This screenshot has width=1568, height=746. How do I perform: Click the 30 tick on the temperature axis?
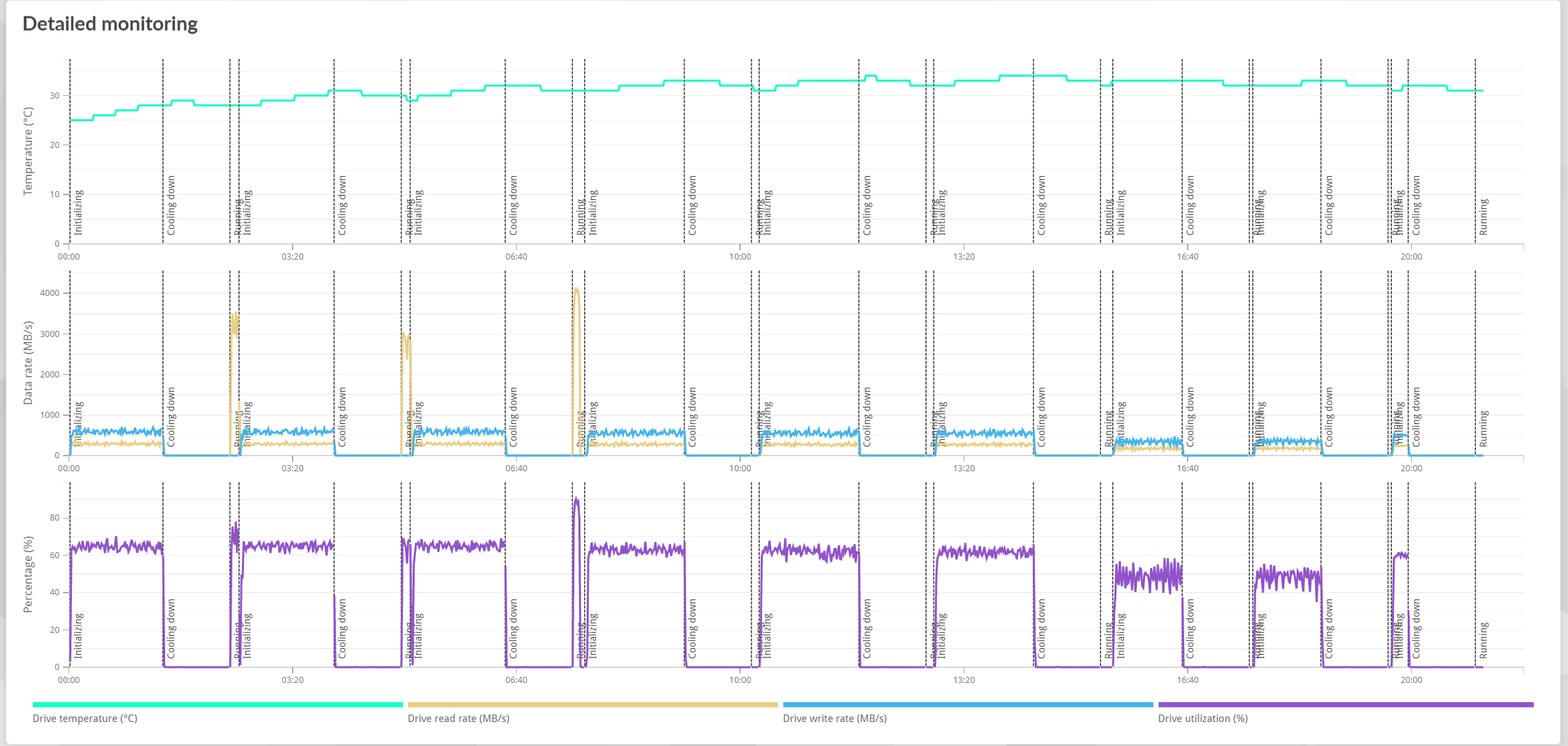[x=55, y=96]
